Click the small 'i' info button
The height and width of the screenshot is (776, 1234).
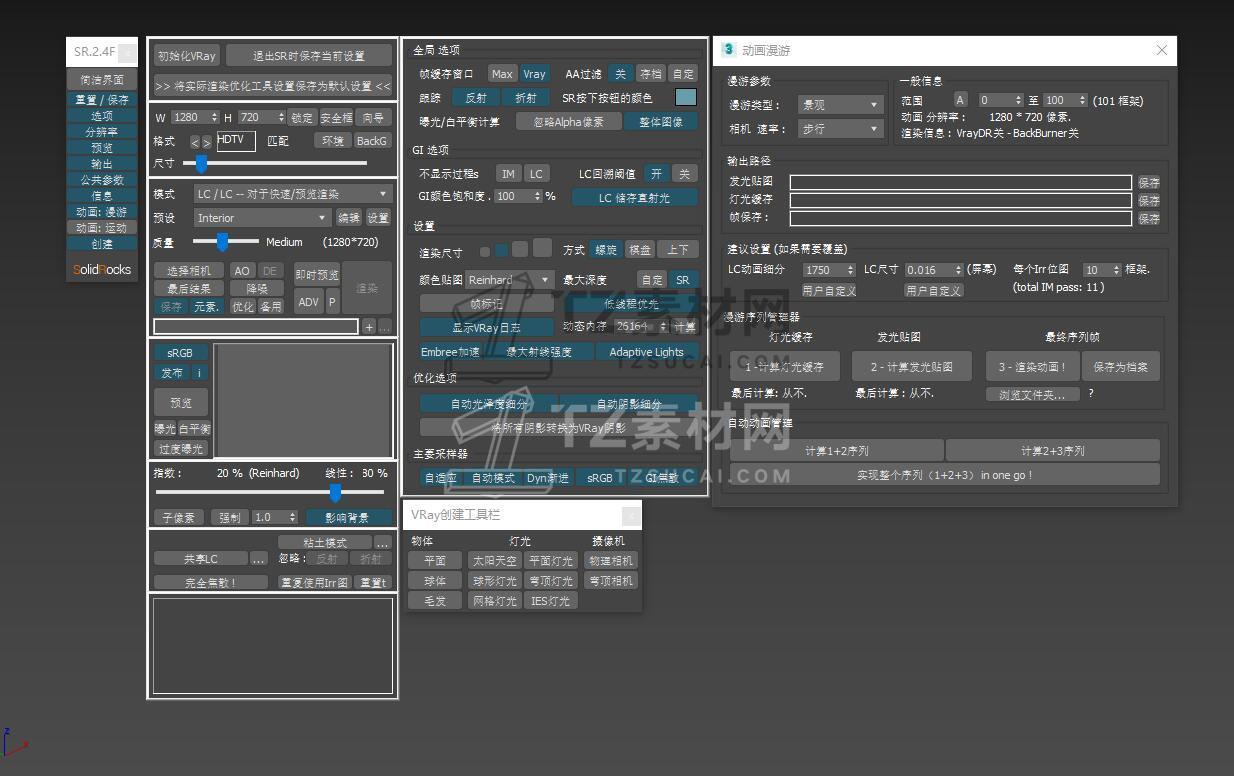point(199,373)
